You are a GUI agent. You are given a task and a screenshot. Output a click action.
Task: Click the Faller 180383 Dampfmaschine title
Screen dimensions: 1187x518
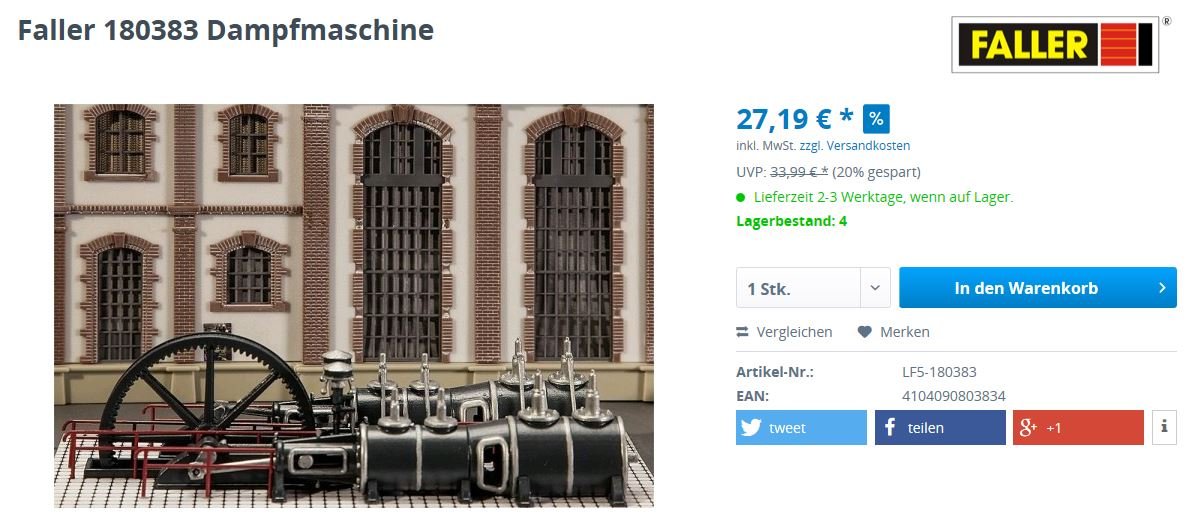click(226, 30)
